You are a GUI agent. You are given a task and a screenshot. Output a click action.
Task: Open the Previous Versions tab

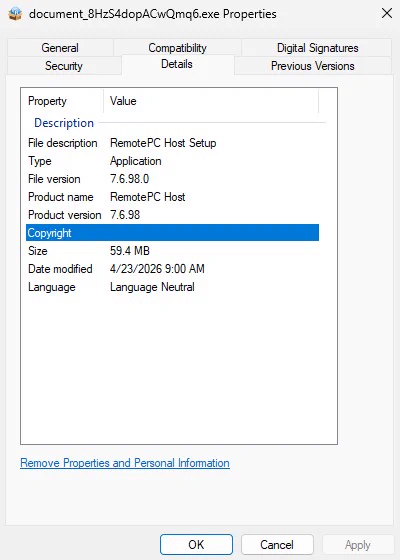click(x=313, y=66)
